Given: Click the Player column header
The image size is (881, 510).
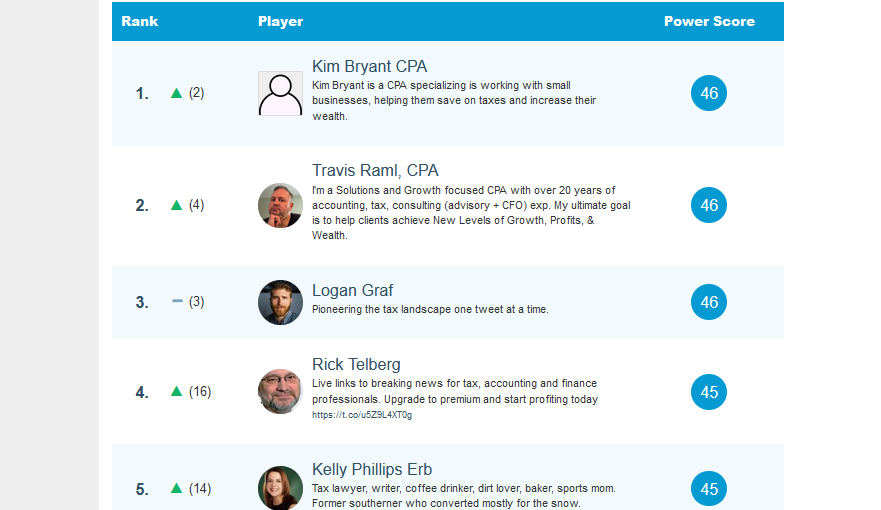Looking at the screenshot, I should (x=280, y=21).
